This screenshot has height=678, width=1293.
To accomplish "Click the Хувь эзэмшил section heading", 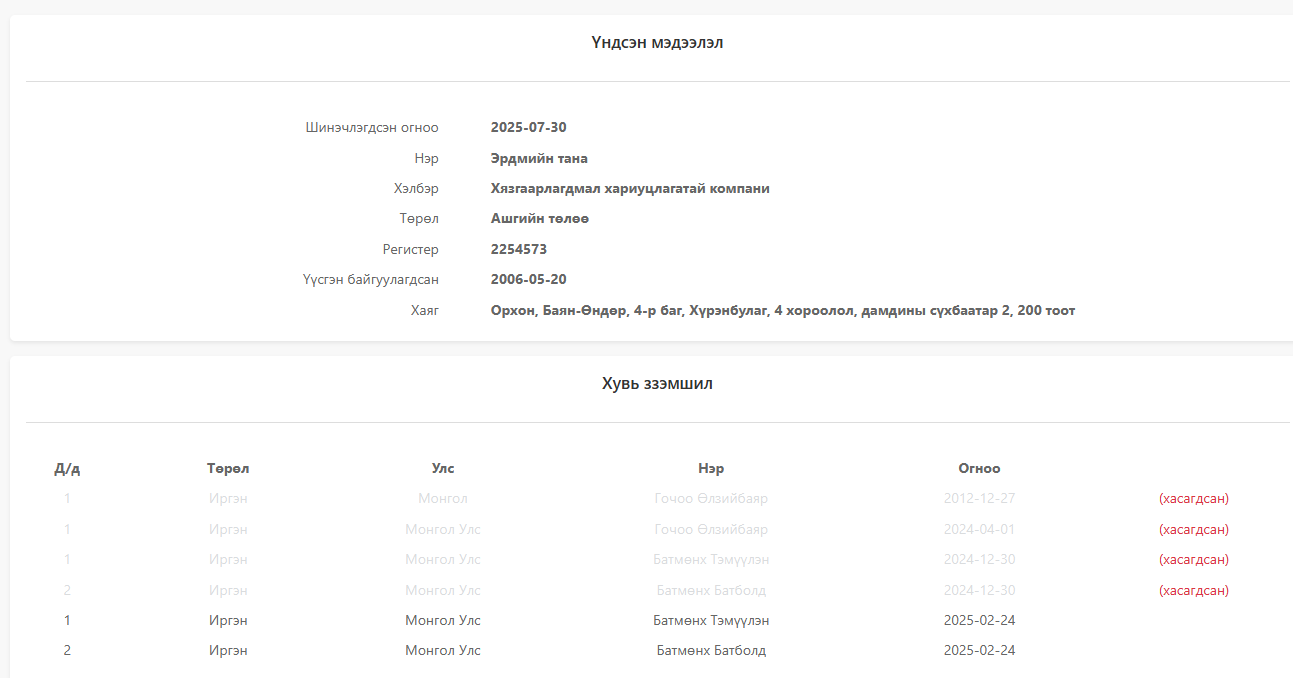I will [x=657, y=384].
